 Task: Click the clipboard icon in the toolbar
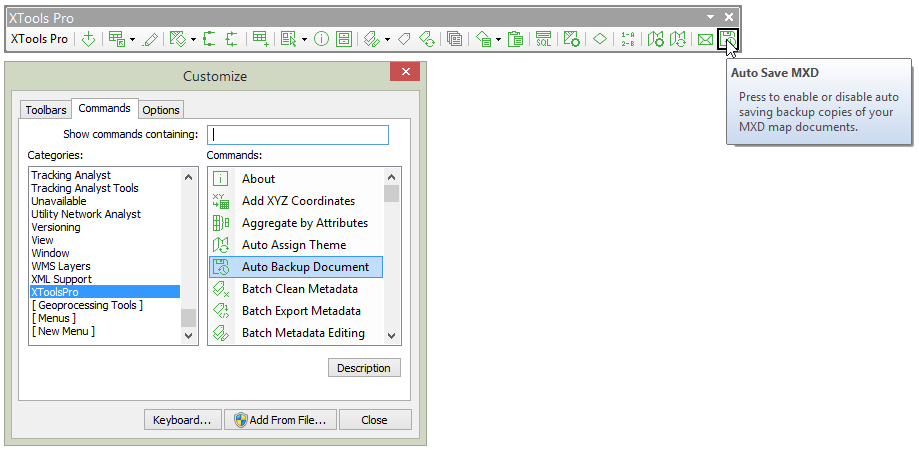tap(515, 39)
